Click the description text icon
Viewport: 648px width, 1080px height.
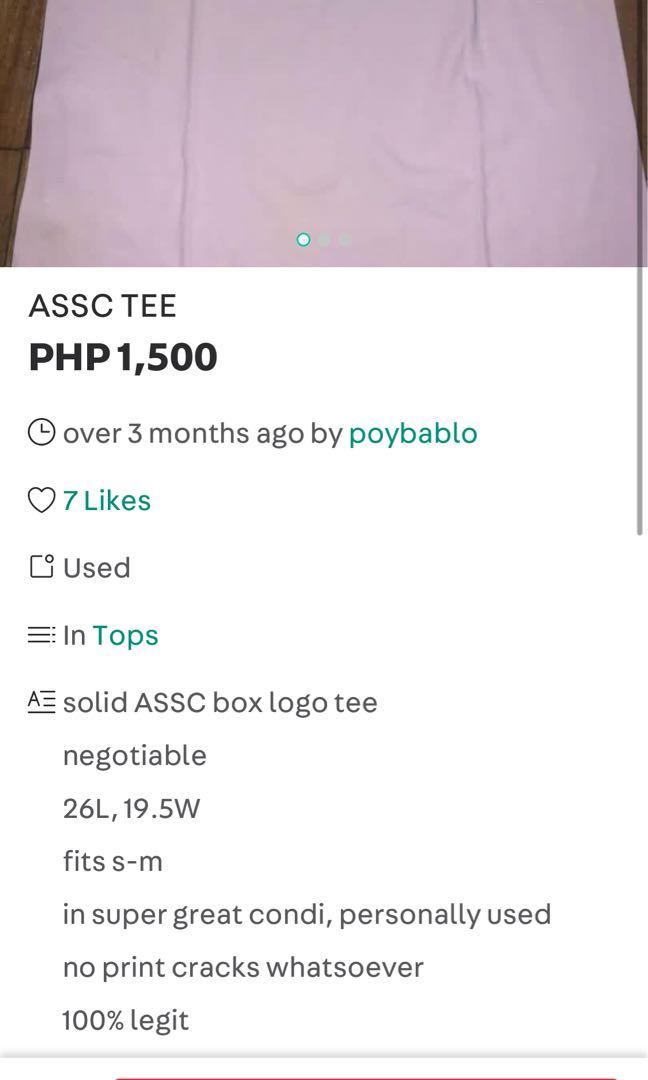41,702
